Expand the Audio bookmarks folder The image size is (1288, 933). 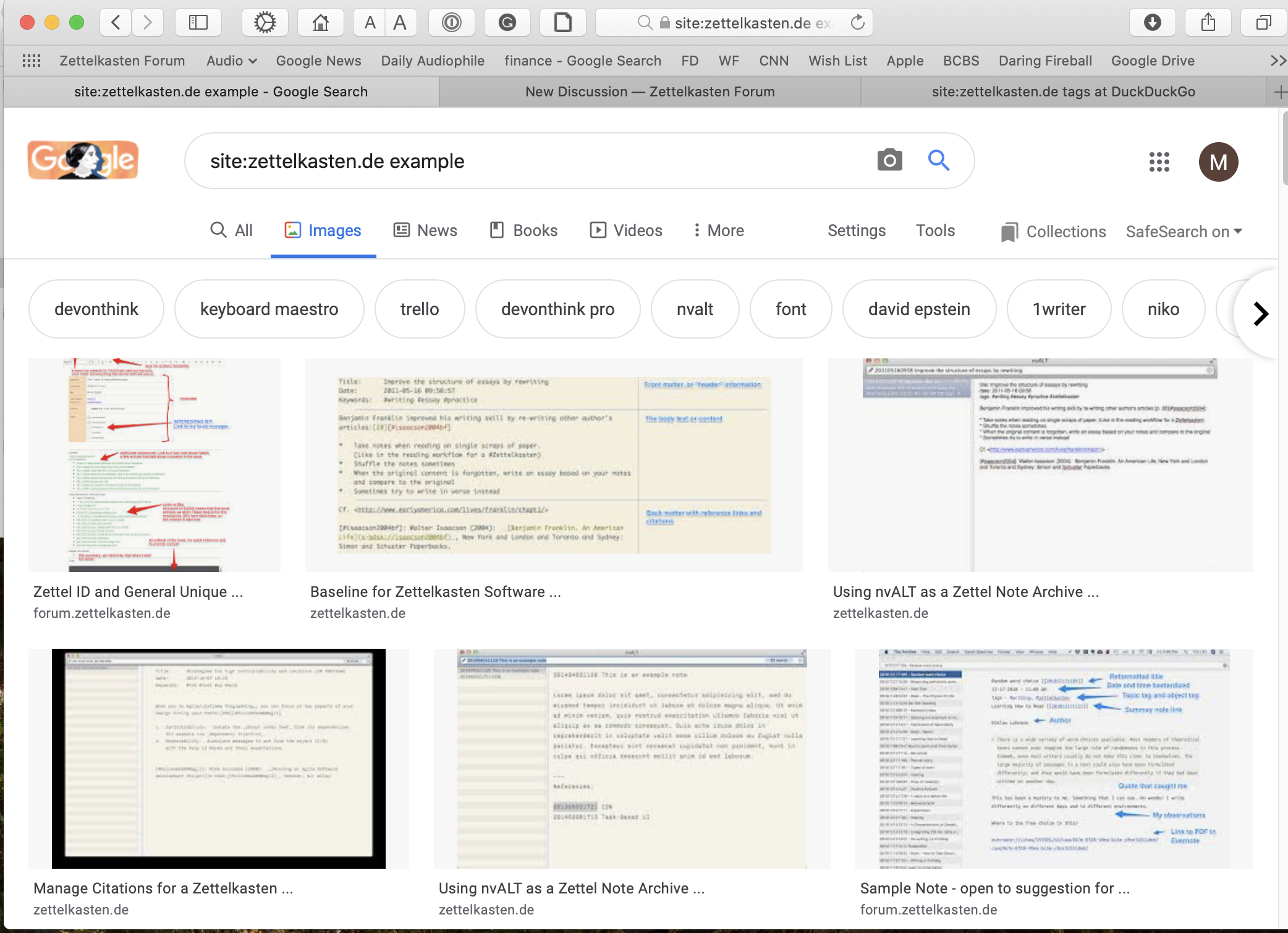tap(232, 61)
